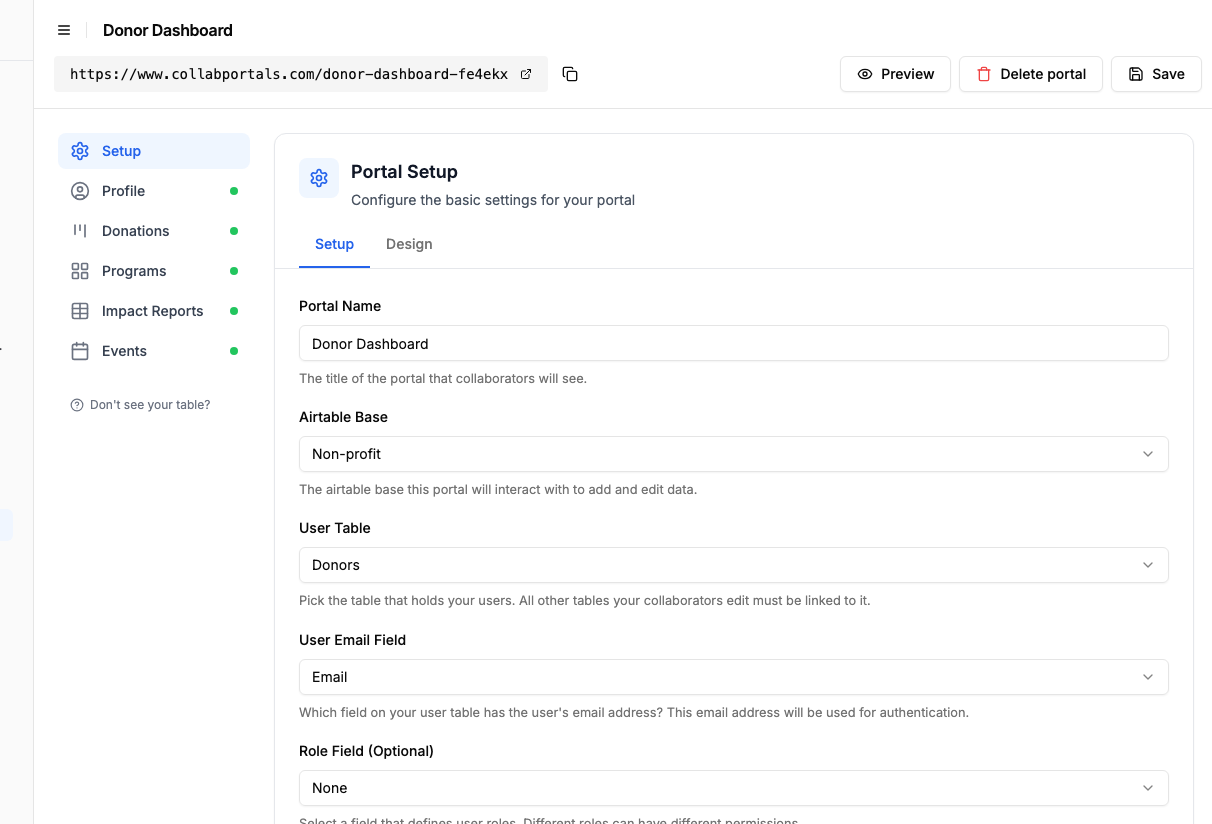Click the Role Field (Optional) label

pos(366,751)
